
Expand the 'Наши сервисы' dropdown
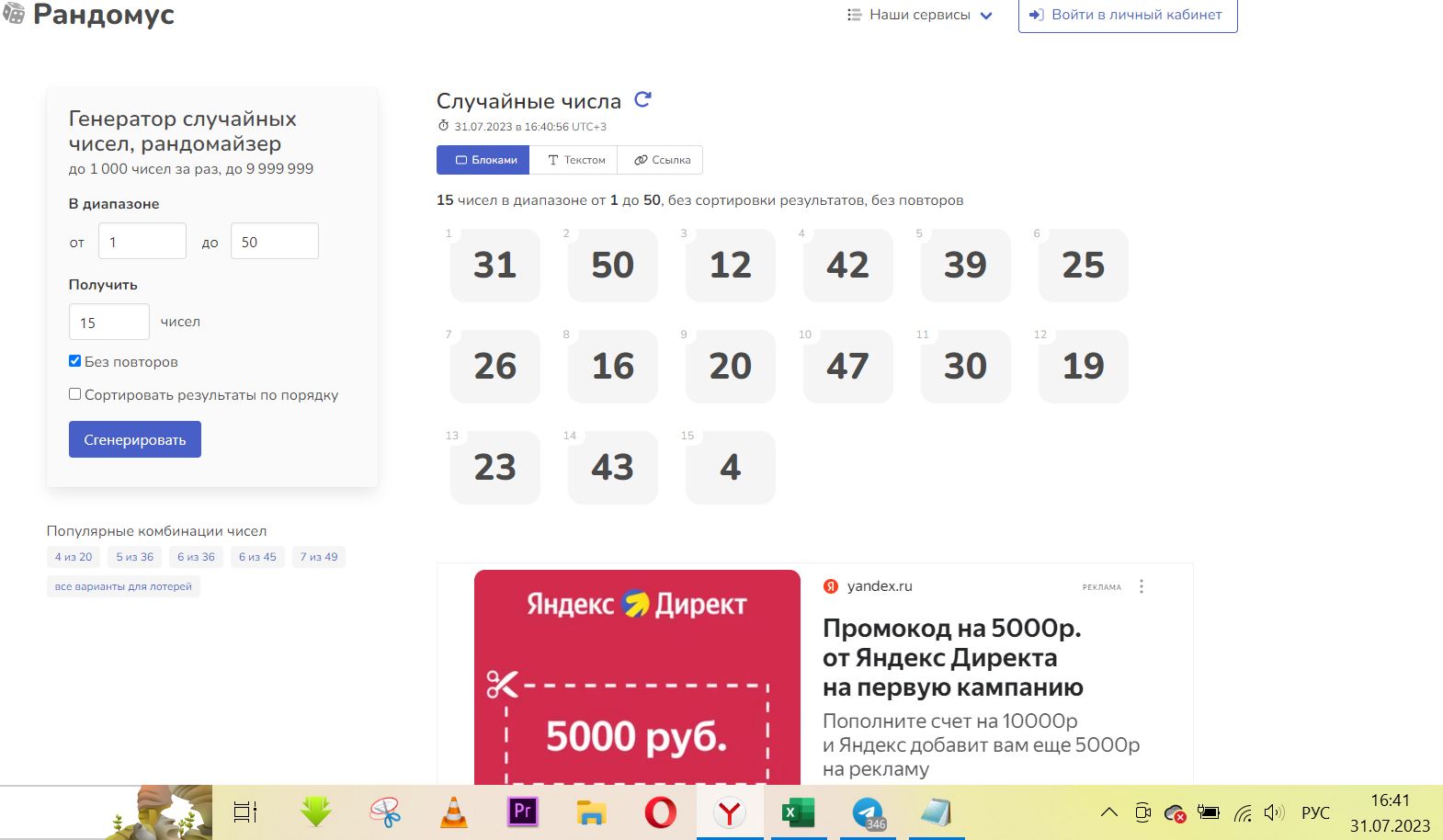click(x=920, y=15)
